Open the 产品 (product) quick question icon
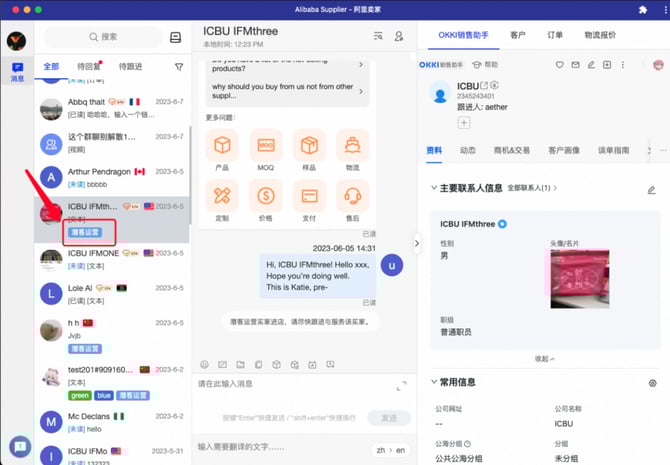Image resolution: width=670 pixels, height=465 pixels. (222, 145)
